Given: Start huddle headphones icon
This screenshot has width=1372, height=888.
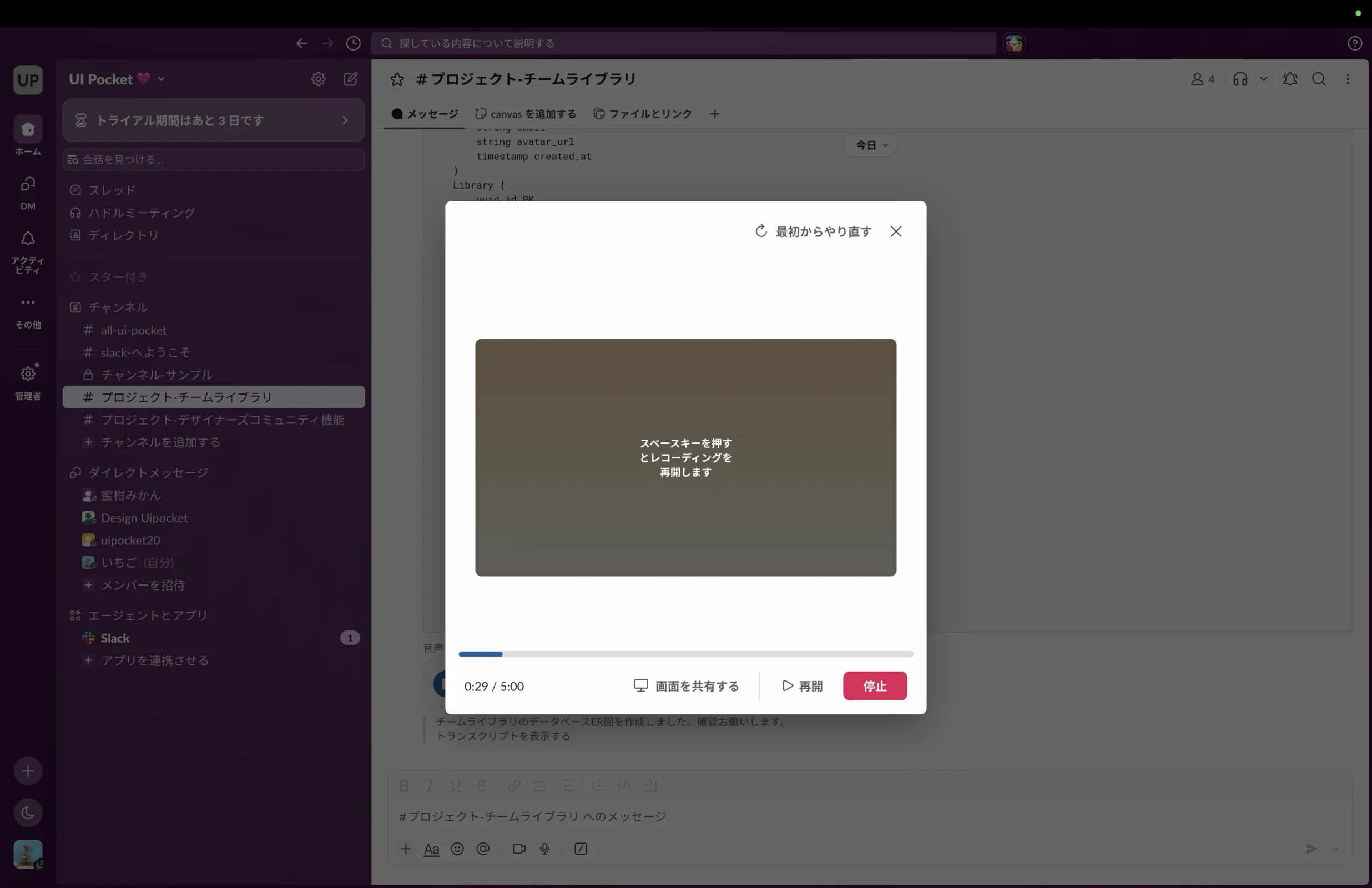Looking at the screenshot, I should pos(1240,79).
